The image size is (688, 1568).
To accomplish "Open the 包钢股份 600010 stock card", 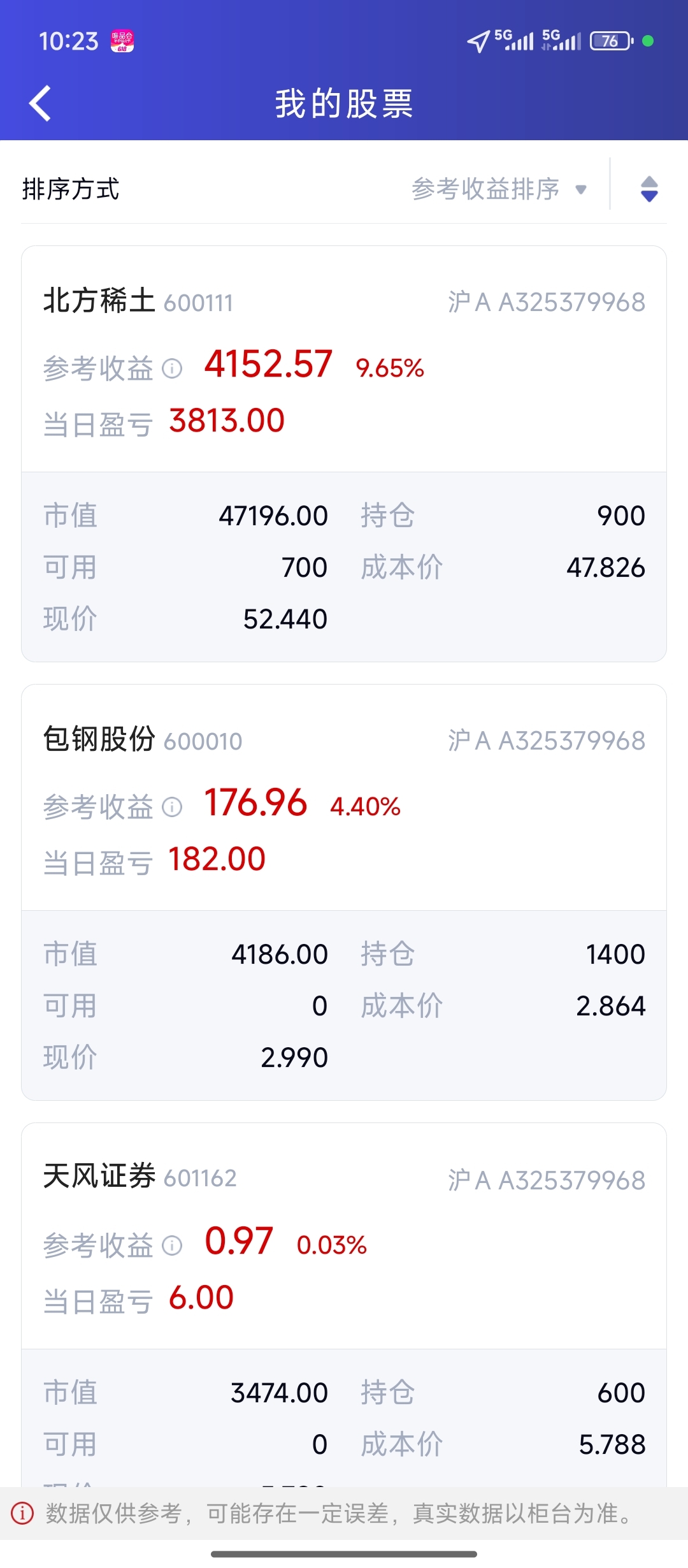I will point(344,892).
